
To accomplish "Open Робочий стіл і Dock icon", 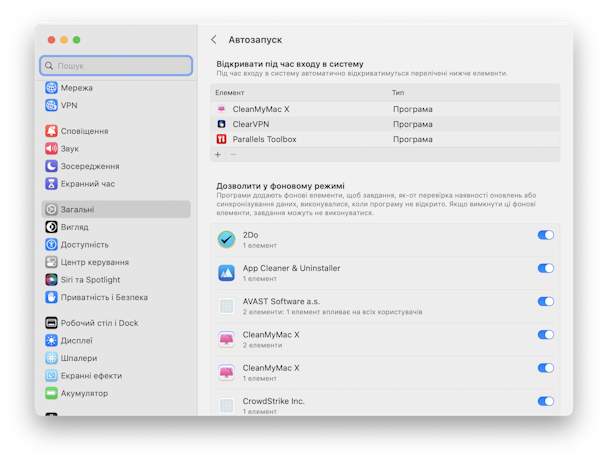I will [51, 323].
